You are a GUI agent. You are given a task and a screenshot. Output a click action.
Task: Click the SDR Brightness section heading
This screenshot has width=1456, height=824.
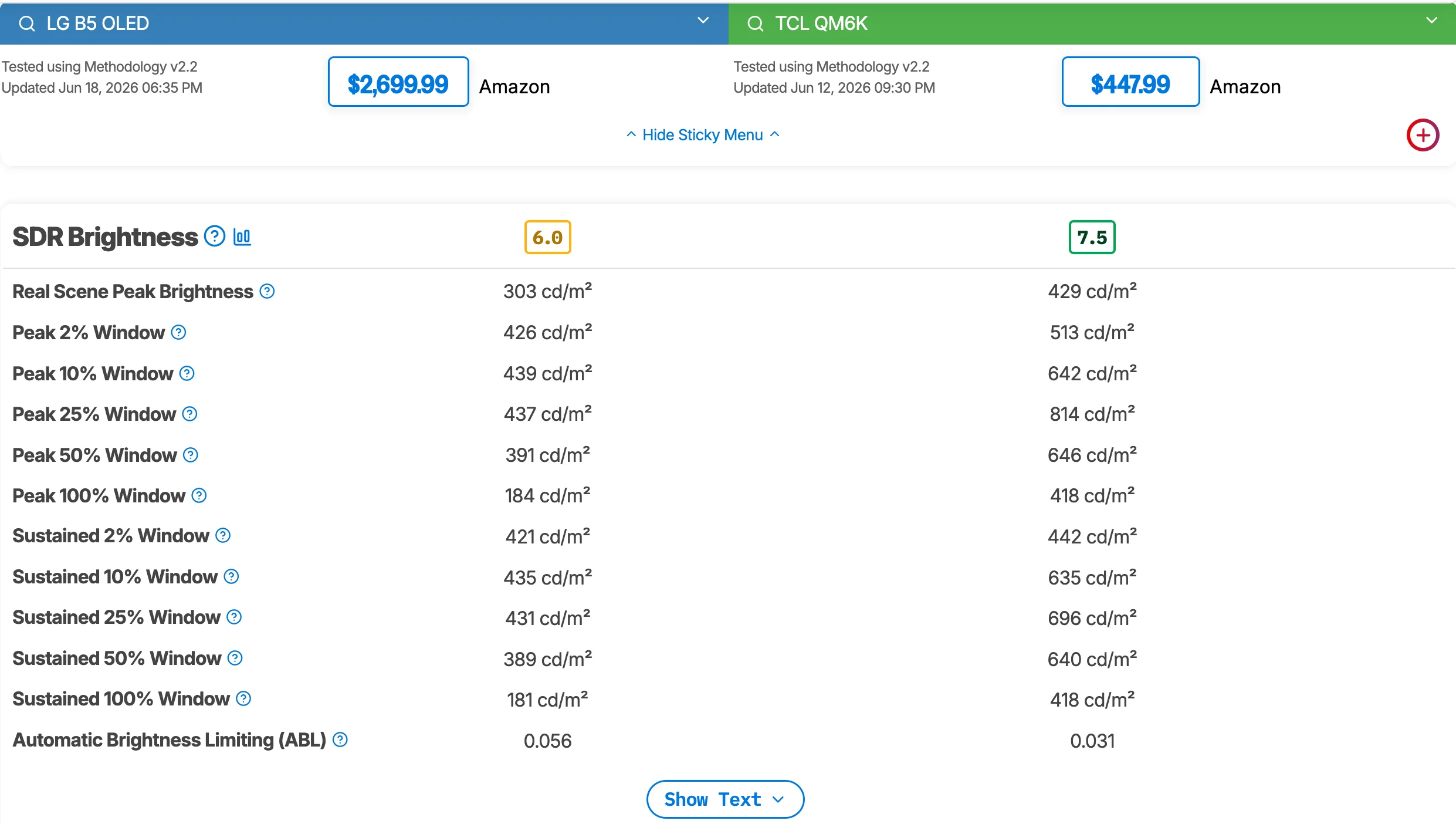(105, 237)
